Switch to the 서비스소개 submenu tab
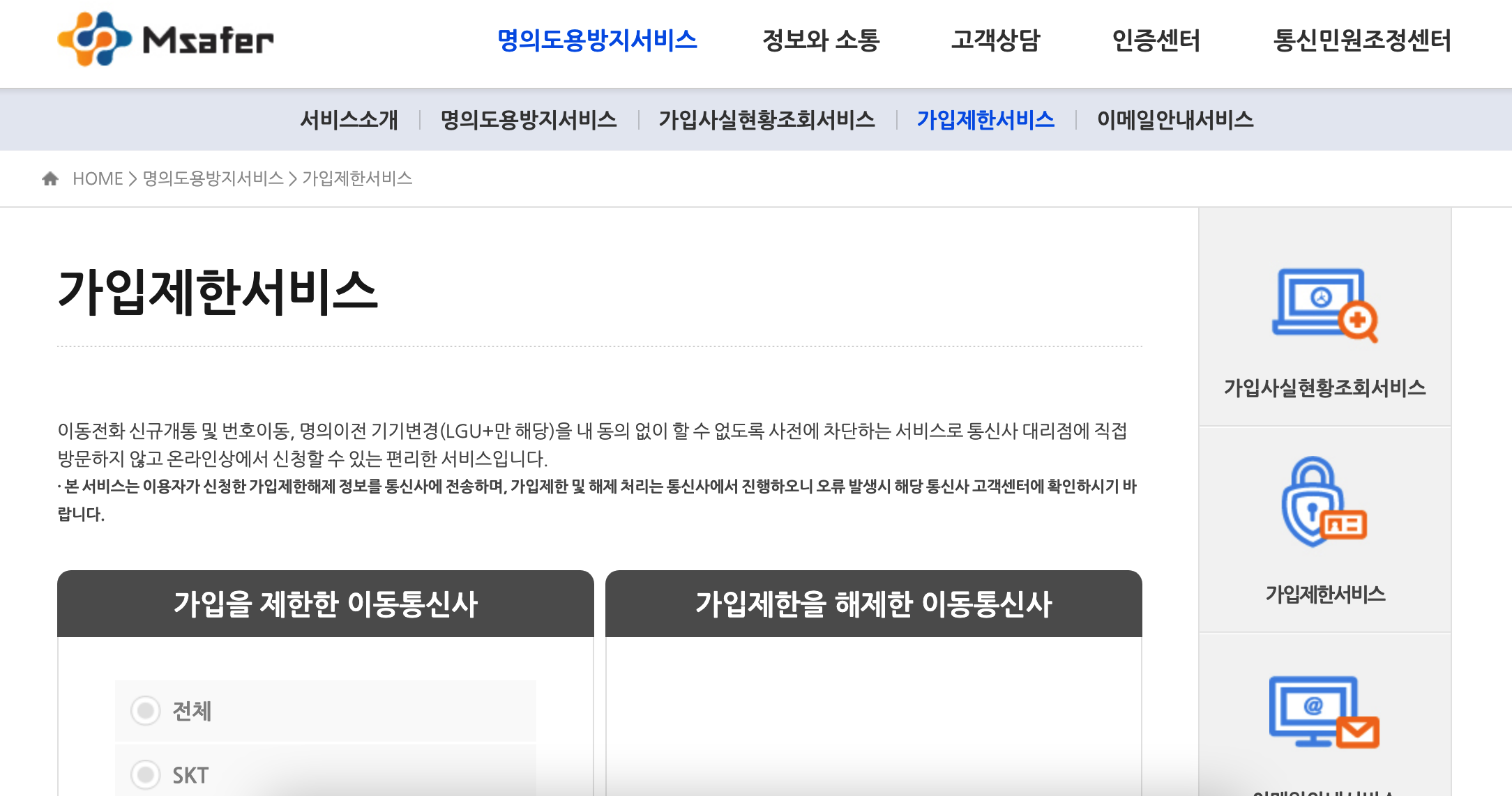Image resolution: width=1512 pixels, height=796 pixels. 349,120
